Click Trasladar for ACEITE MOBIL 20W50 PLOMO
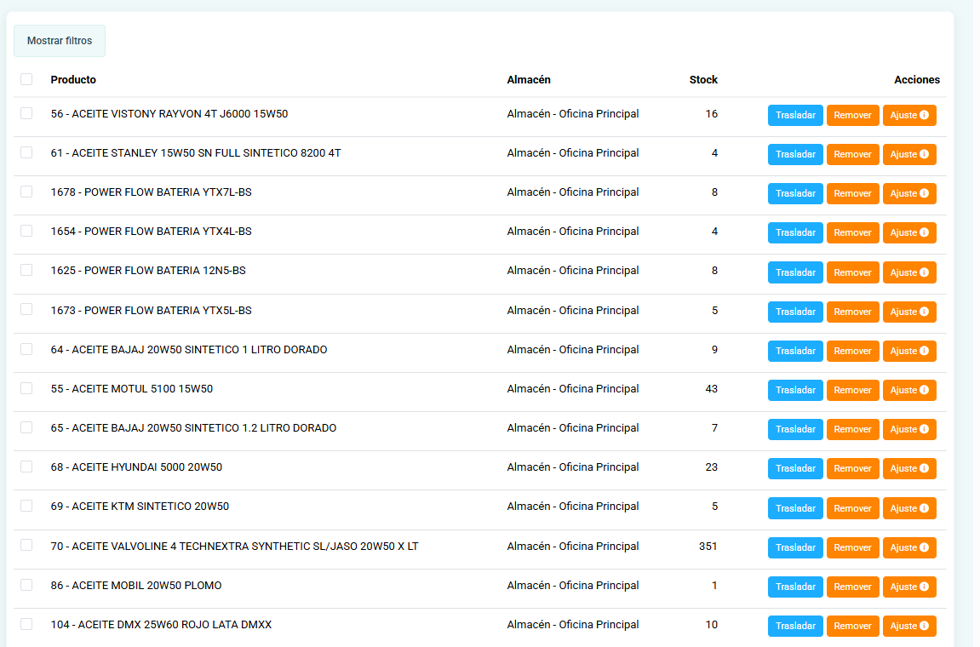 point(795,587)
